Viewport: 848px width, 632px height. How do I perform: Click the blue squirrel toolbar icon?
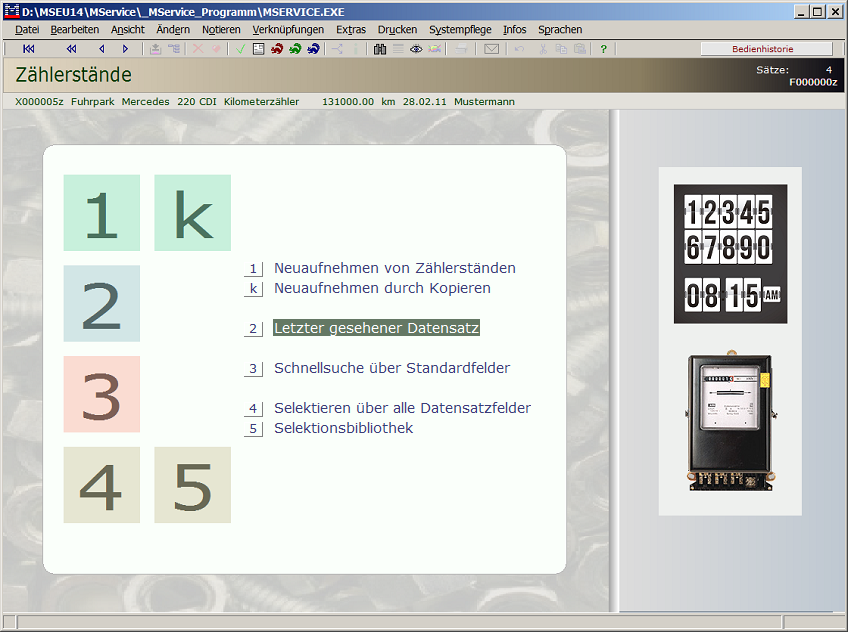(x=313, y=49)
